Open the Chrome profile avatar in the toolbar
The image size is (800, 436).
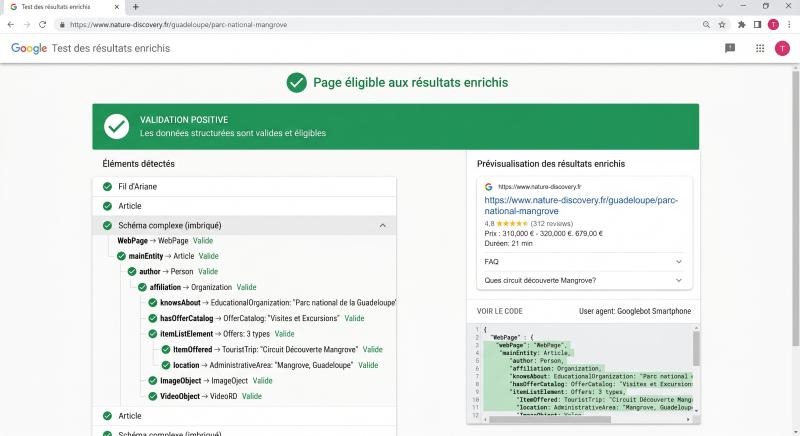click(773, 24)
